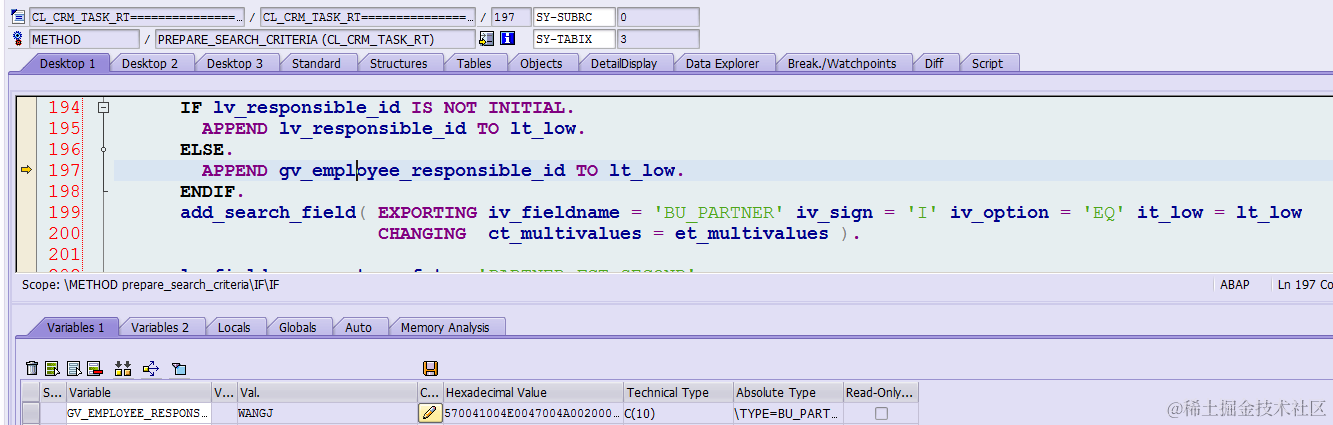Screen dimensions: 1333x425
Task: Collapse the IF block at line 194
Action: (x=103, y=108)
